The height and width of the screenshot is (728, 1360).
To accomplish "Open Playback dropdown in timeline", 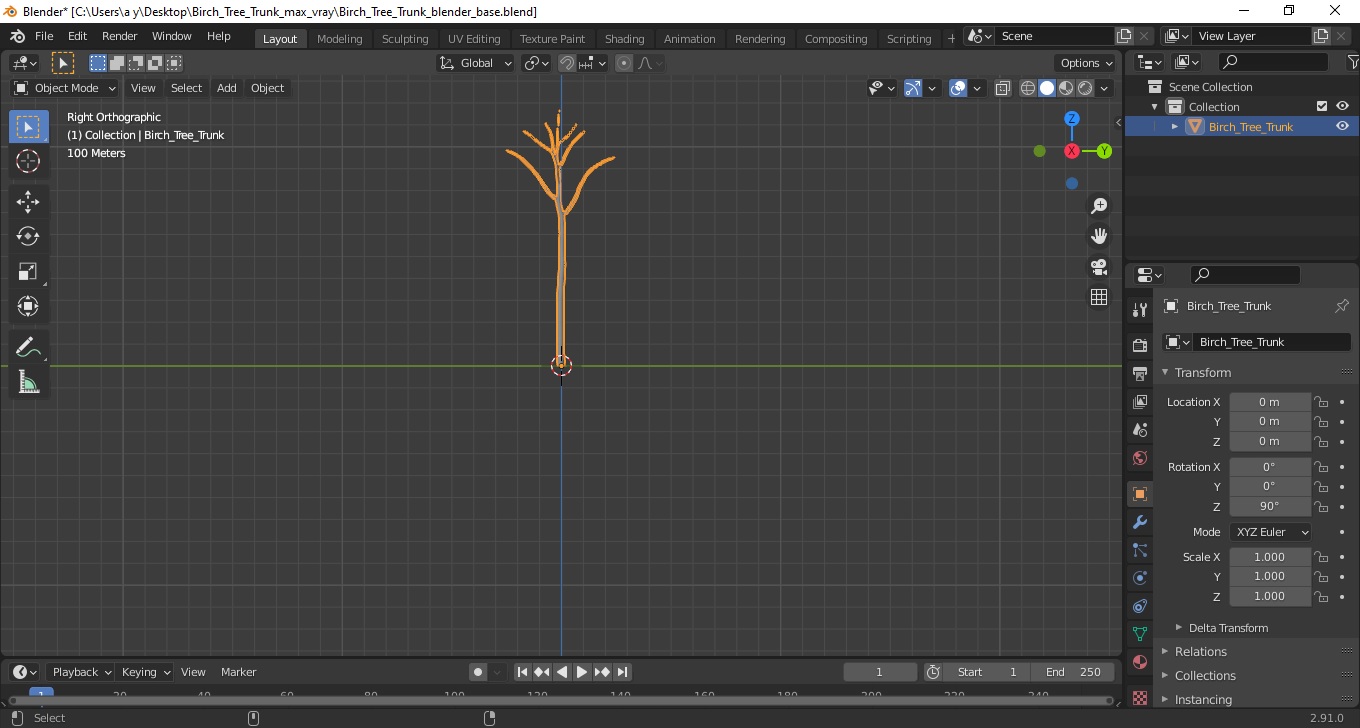I will (81, 672).
